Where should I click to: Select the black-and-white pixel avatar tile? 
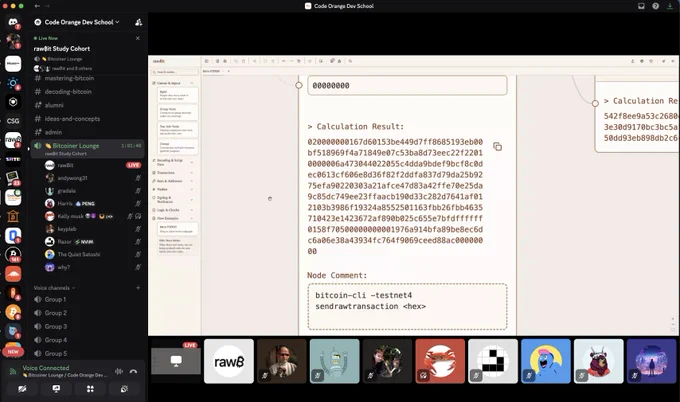click(493, 361)
